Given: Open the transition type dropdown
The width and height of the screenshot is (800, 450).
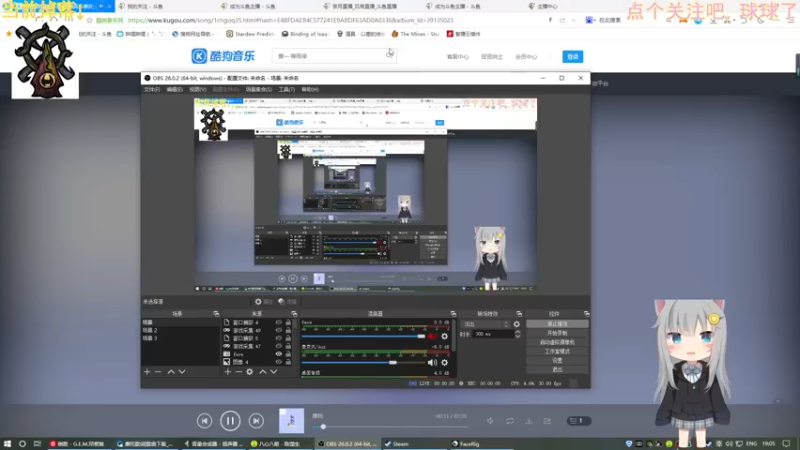Looking at the screenshot, I should (x=485, y=324).
